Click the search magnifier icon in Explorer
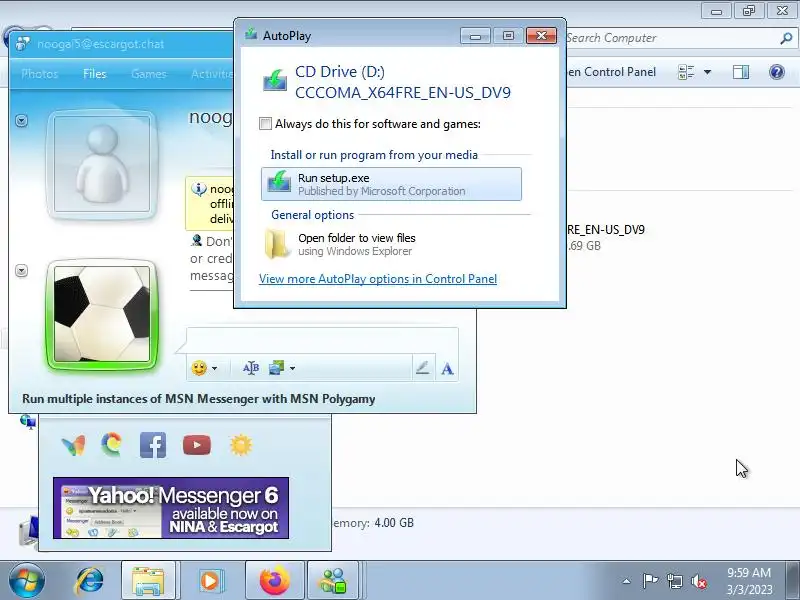The image size is (800, 600). coord(786,38)
